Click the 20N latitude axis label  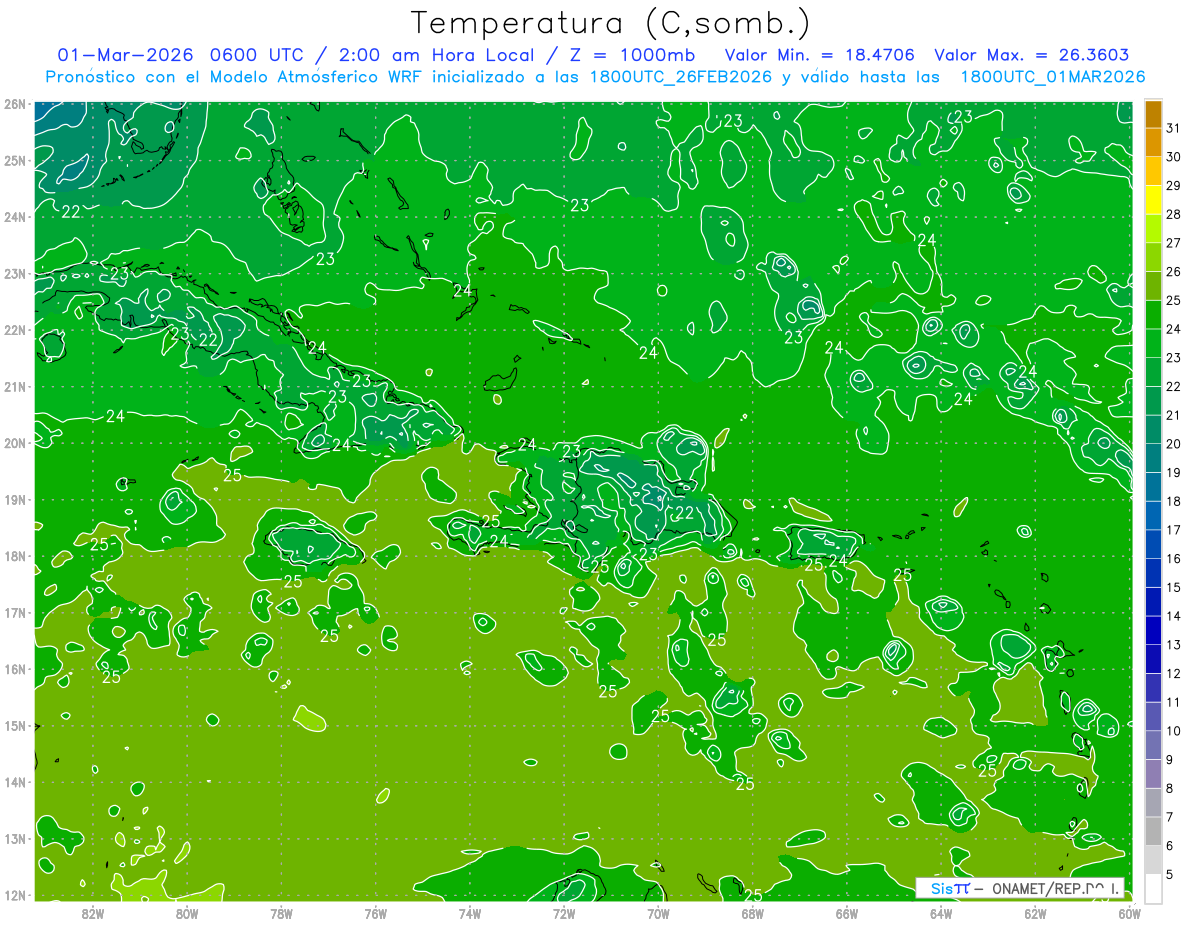(14, 443)
